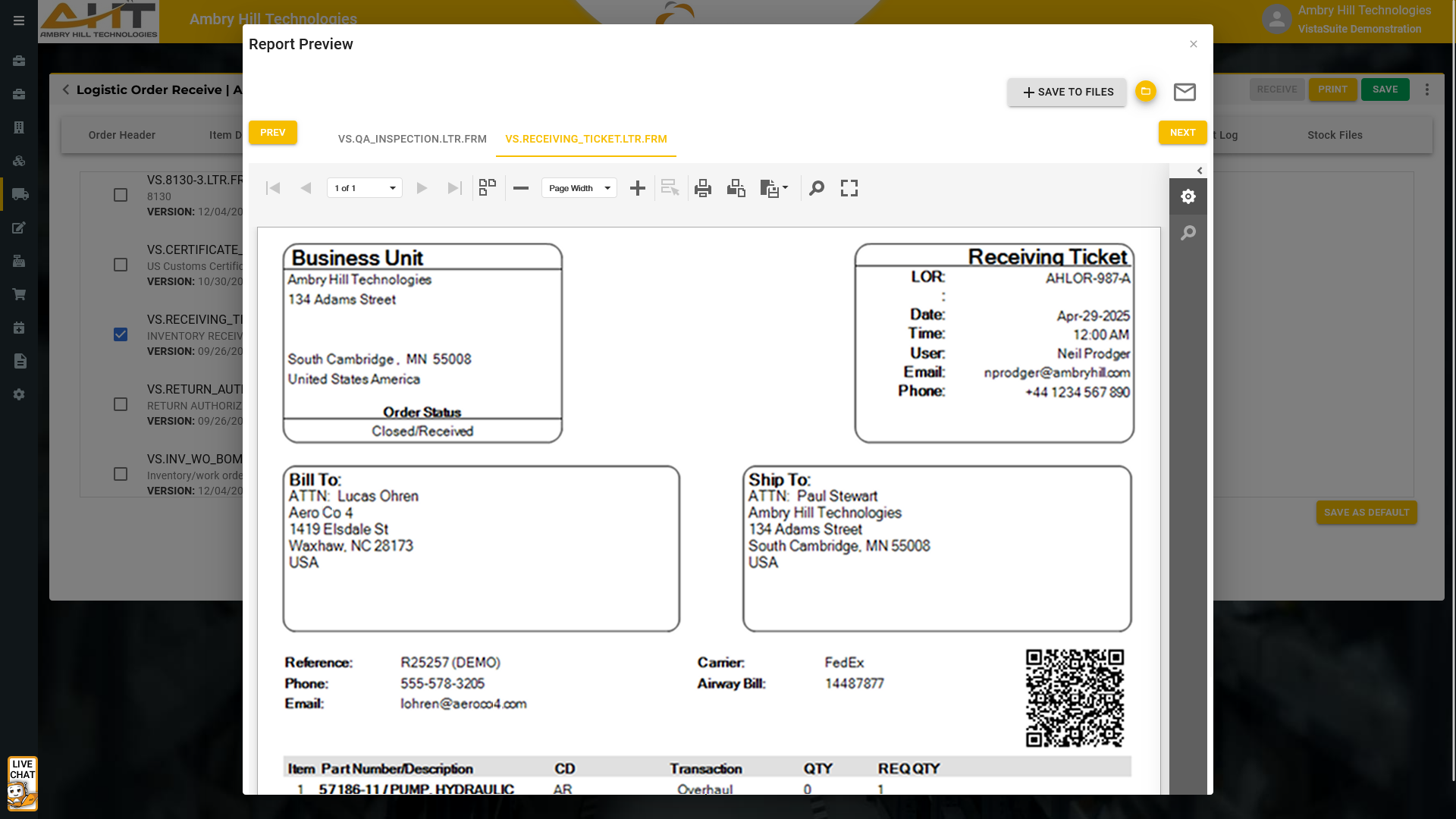Image resolution: width=1456 pixels, height=819 pixels.
Task: Click the zoom out minus icon
Action: [521, 188]
